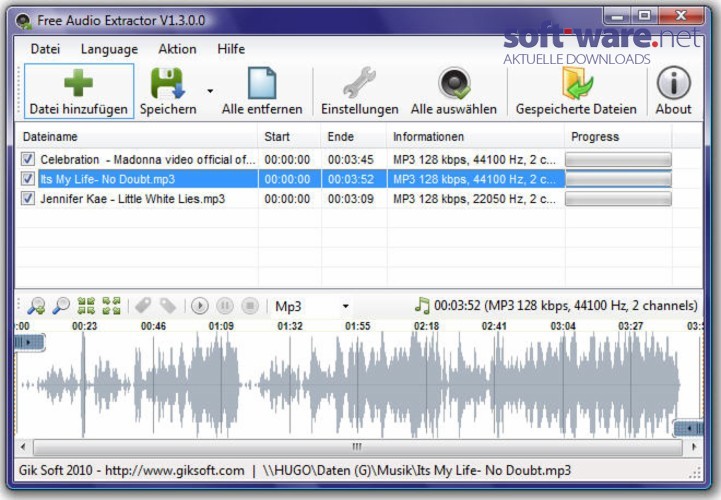Click the green music note icon

click(422, 305)
